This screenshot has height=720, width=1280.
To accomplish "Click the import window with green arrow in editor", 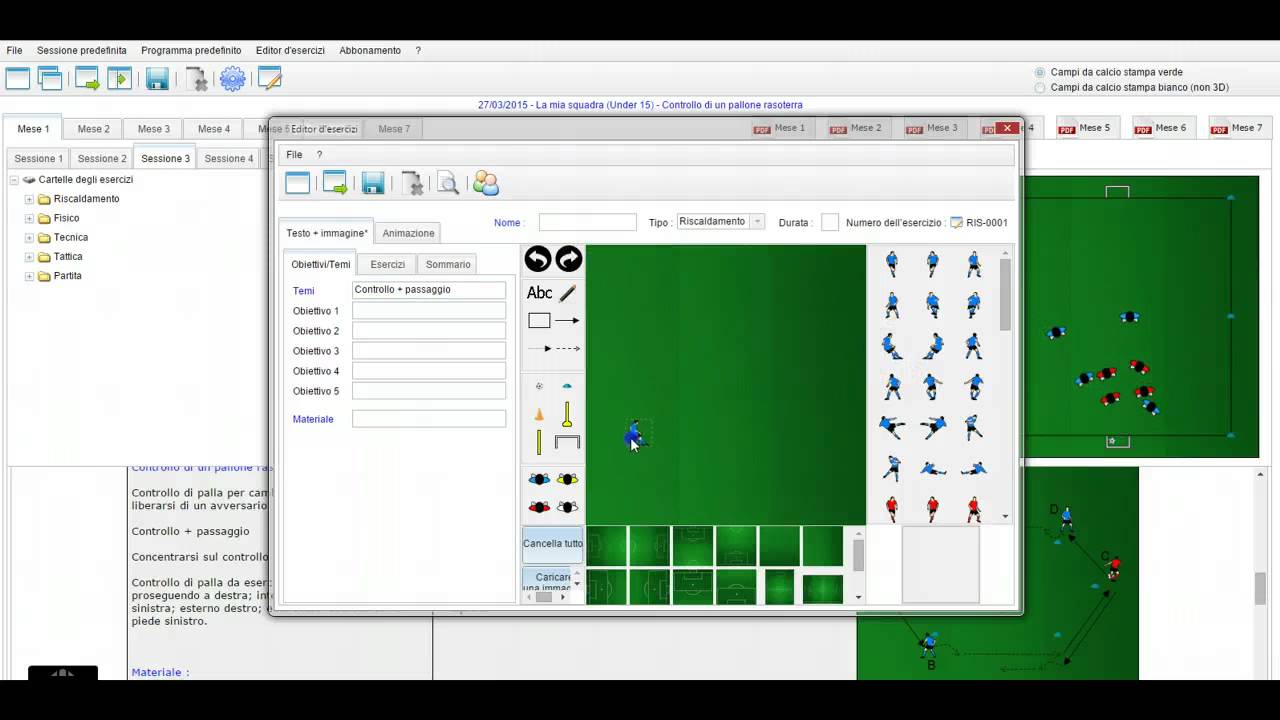I will (x=335, y=183).
